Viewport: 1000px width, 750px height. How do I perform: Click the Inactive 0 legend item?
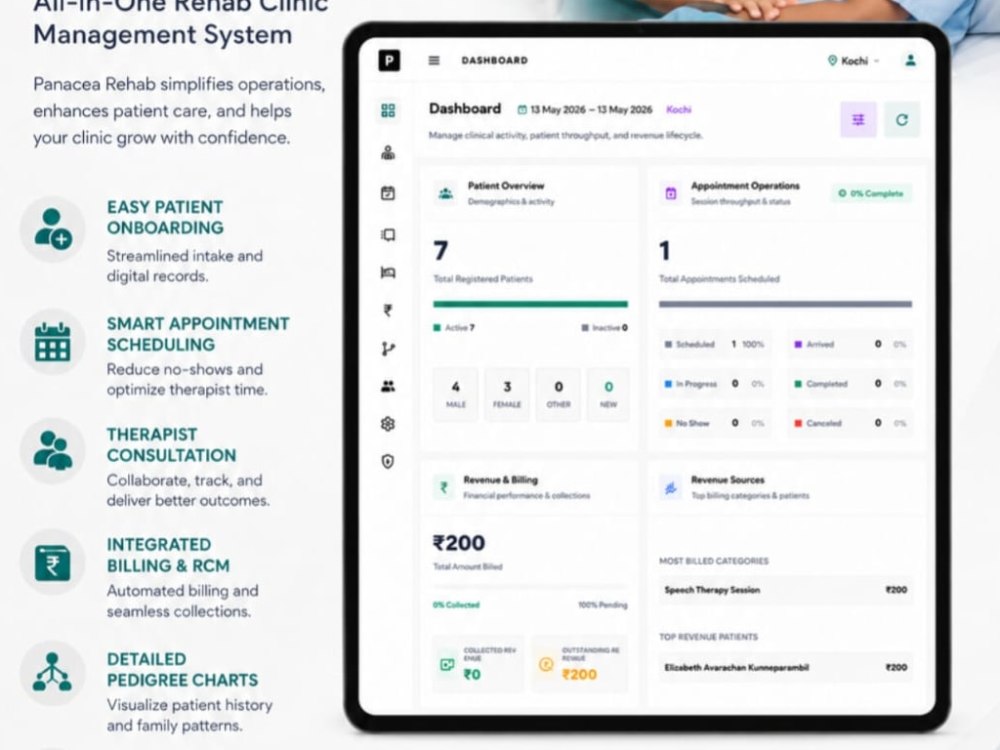pyautogui.click(x=605, y=328)
